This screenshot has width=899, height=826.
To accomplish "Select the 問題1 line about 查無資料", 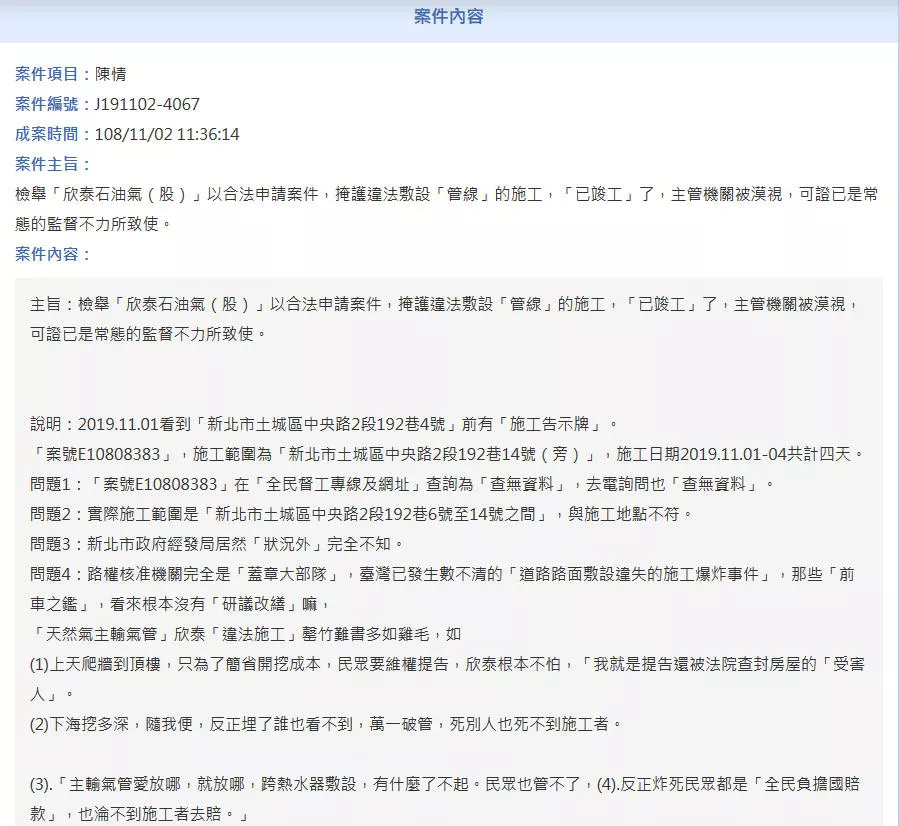I will coord(402,484).
